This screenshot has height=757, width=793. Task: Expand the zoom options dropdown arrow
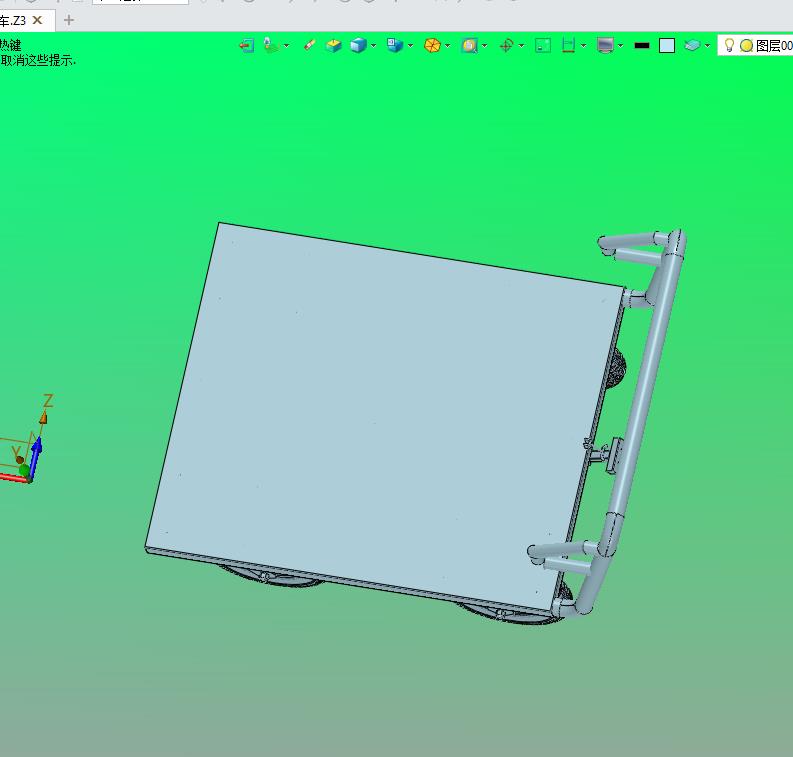(484, 46)
